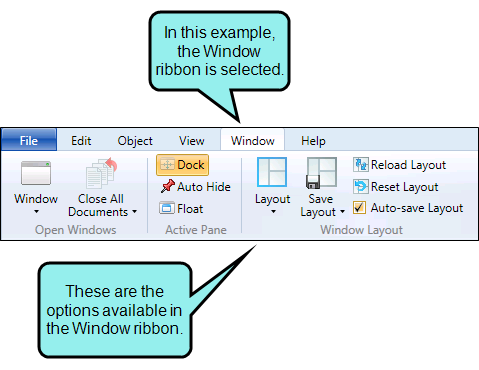Switch to the Object ribbon tab
Screen dimensions: 479x370
click(135, 141)
